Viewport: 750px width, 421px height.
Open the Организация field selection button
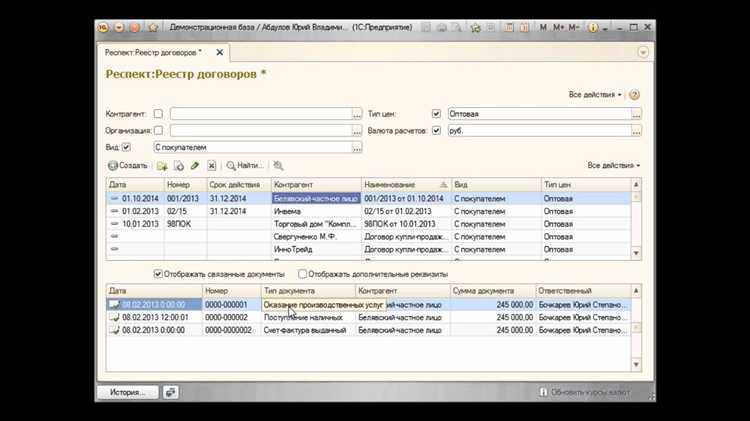[x=357, y=130]
